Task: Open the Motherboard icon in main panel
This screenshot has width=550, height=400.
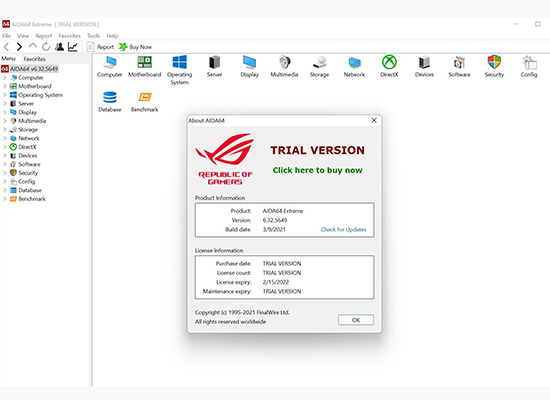Action: click(145, 66)
